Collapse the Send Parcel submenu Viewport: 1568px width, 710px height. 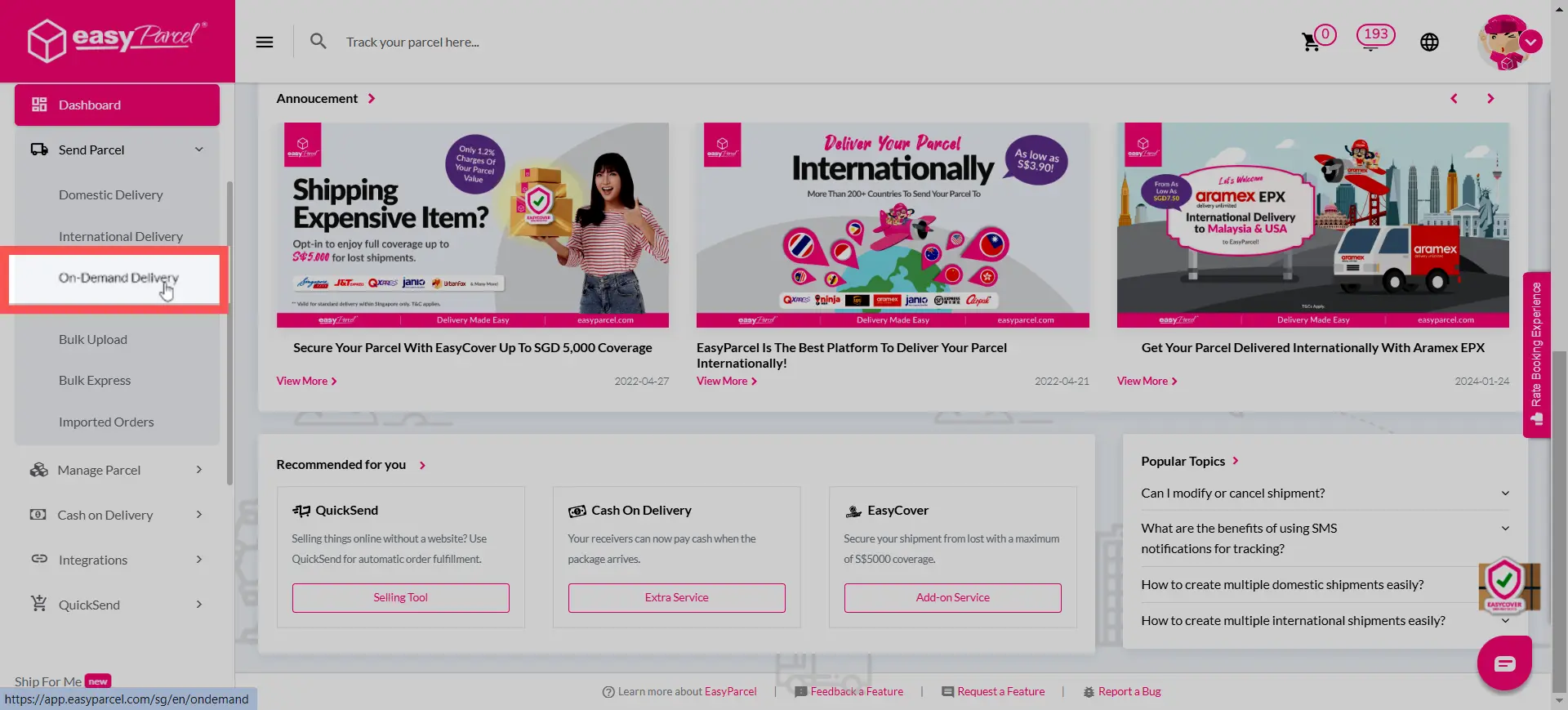click(x=199, y=149)
